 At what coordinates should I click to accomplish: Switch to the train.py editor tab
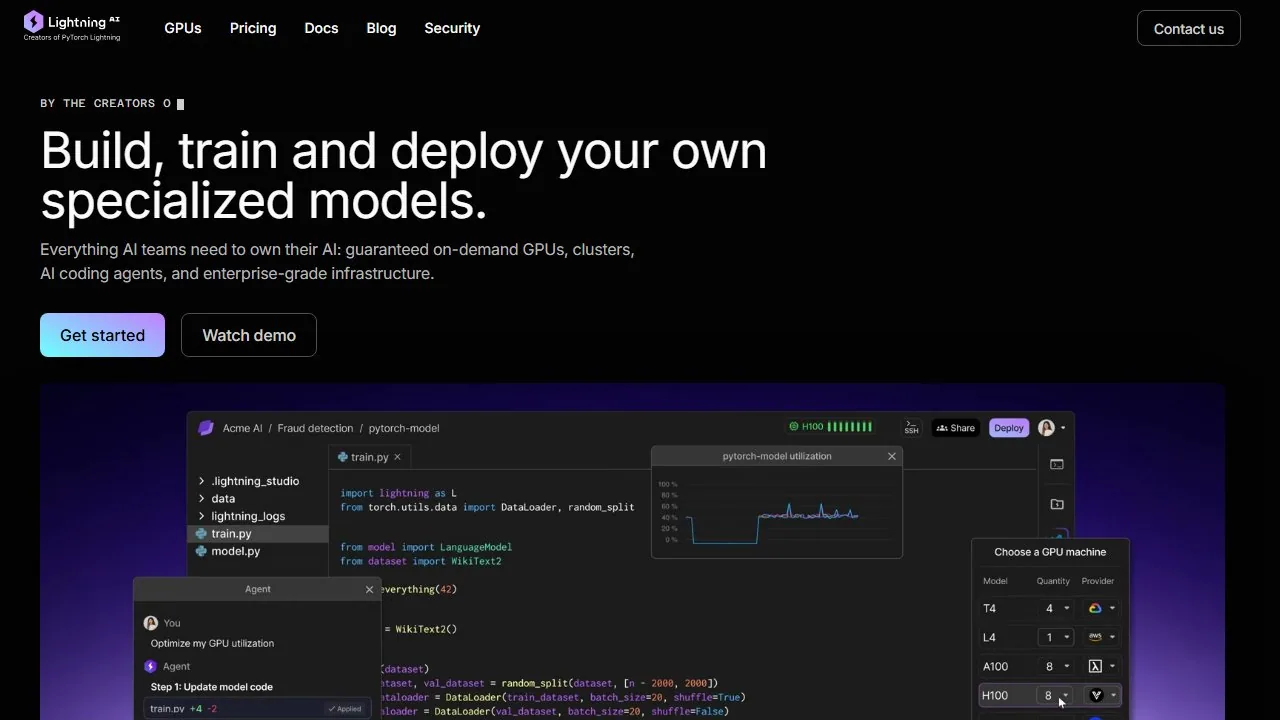tap(369, 457)
